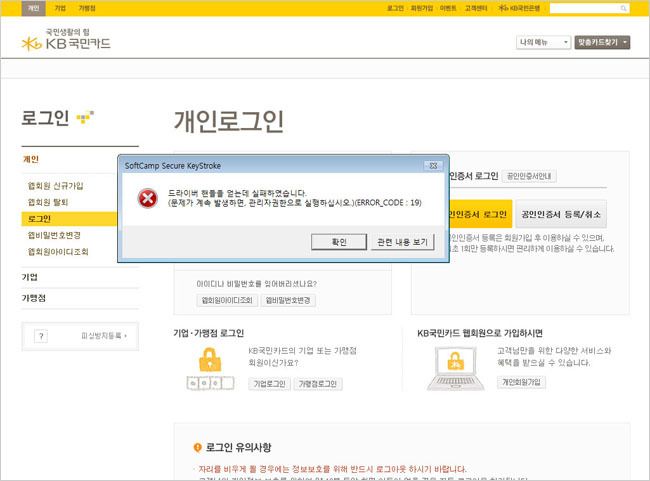Viewport: 650px width, 481px height.
Task: Open 웹회원 탈퇴 in sidebar
Action: point(48,202)
